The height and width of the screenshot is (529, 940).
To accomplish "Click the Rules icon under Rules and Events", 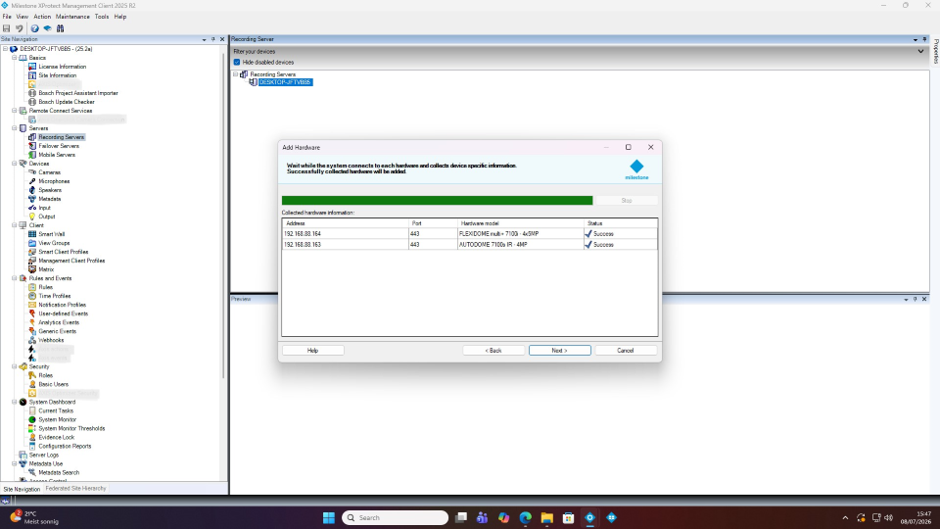I will tap(32, 287).
